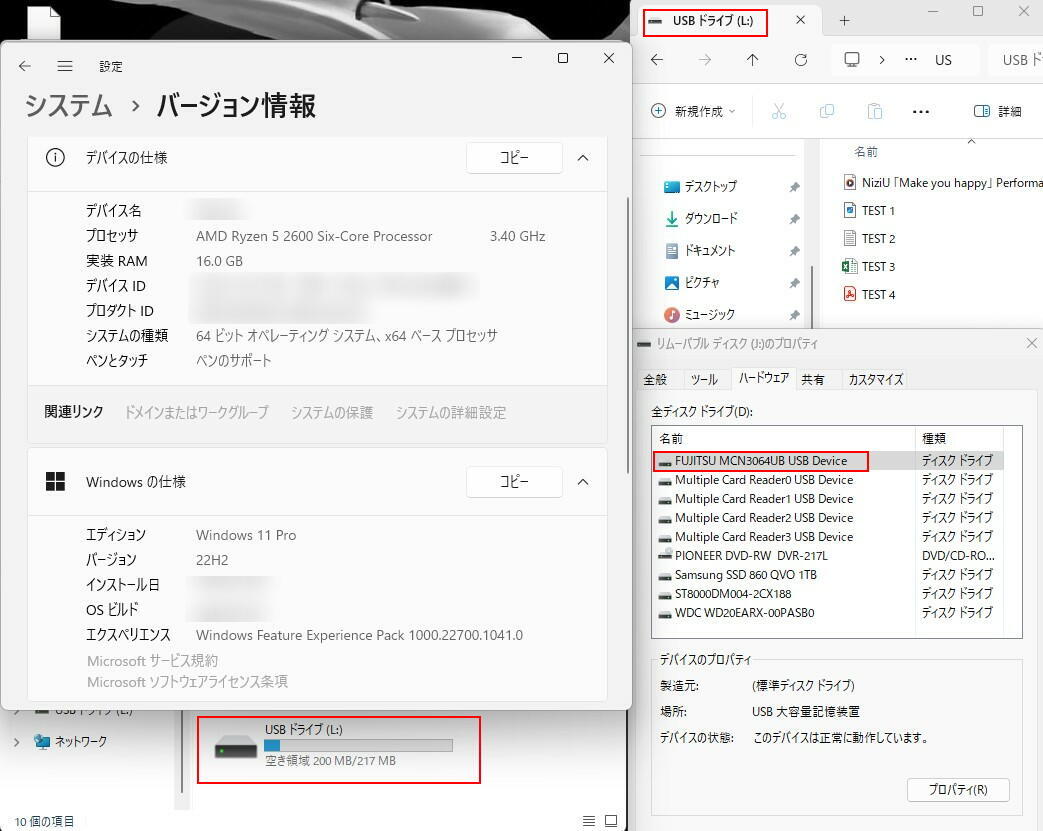Viewport: 1043px width, 831px height.
Task: Toggle the details pane (詳細) button
Action: click(998, 111)
